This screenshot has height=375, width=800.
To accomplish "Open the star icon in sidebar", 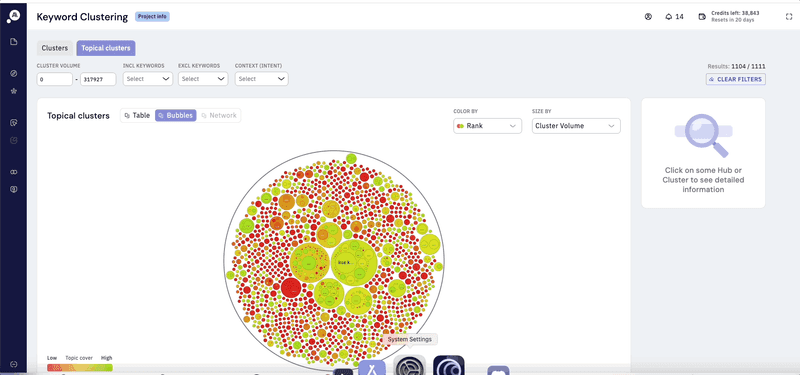I will (14, 91).
